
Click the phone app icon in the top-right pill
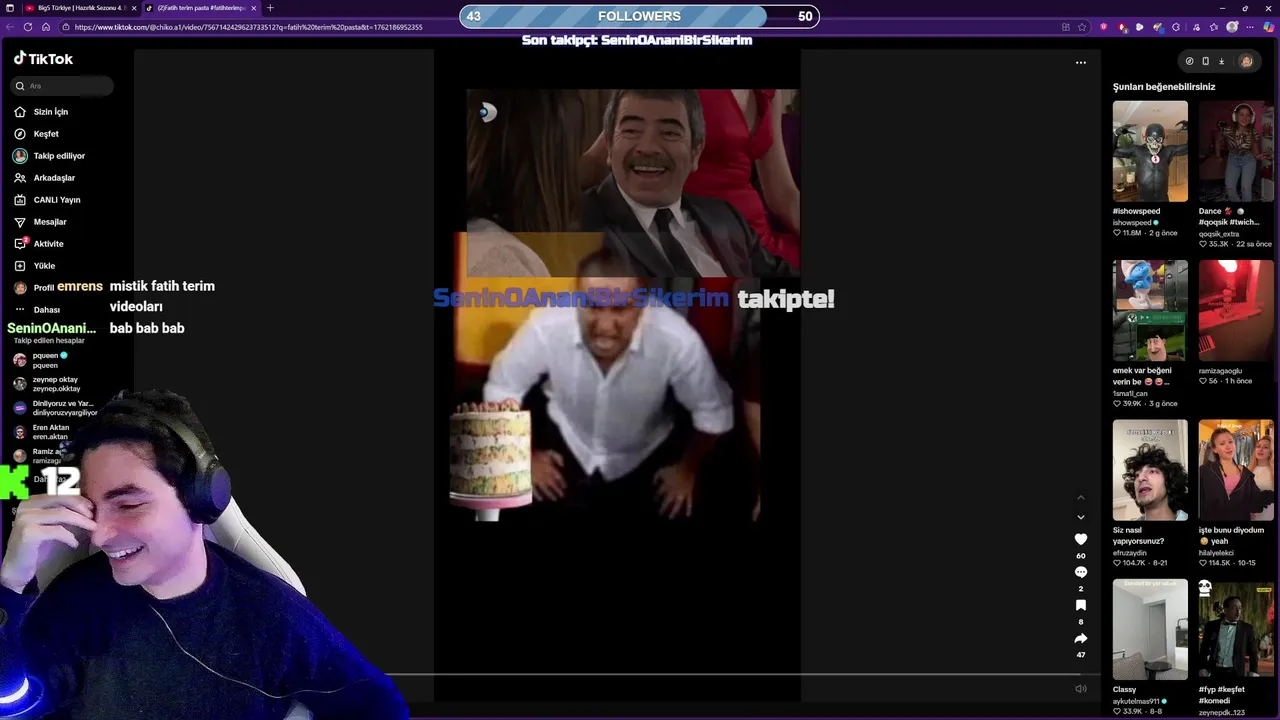pyautogui.click(x=1205, y=61)
